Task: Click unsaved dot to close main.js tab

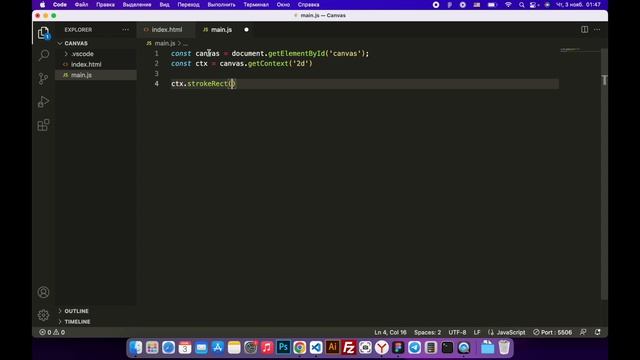Action: (x=246, y=29)
